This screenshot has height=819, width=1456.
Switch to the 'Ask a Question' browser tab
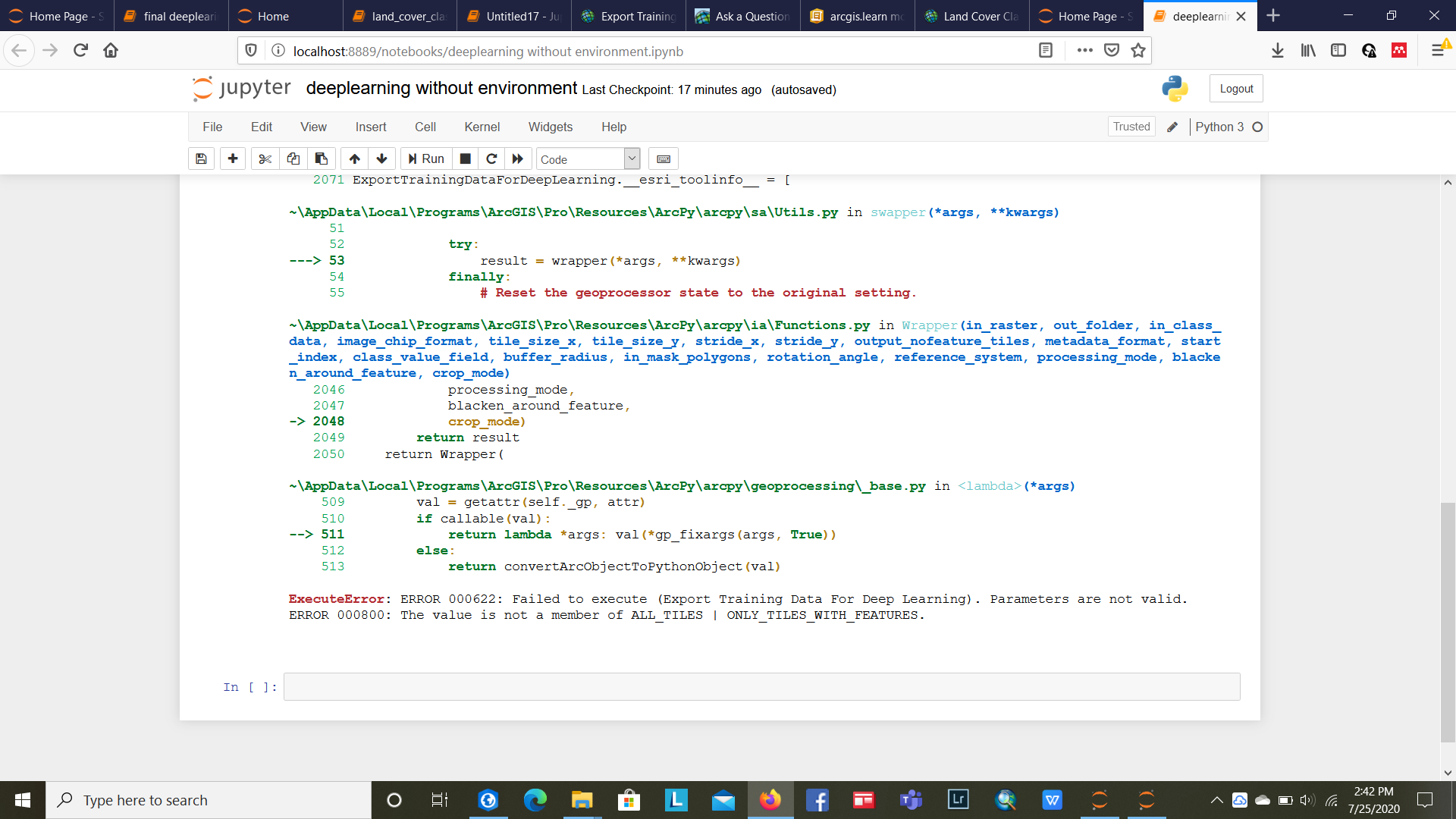click(x=743, y=16)
